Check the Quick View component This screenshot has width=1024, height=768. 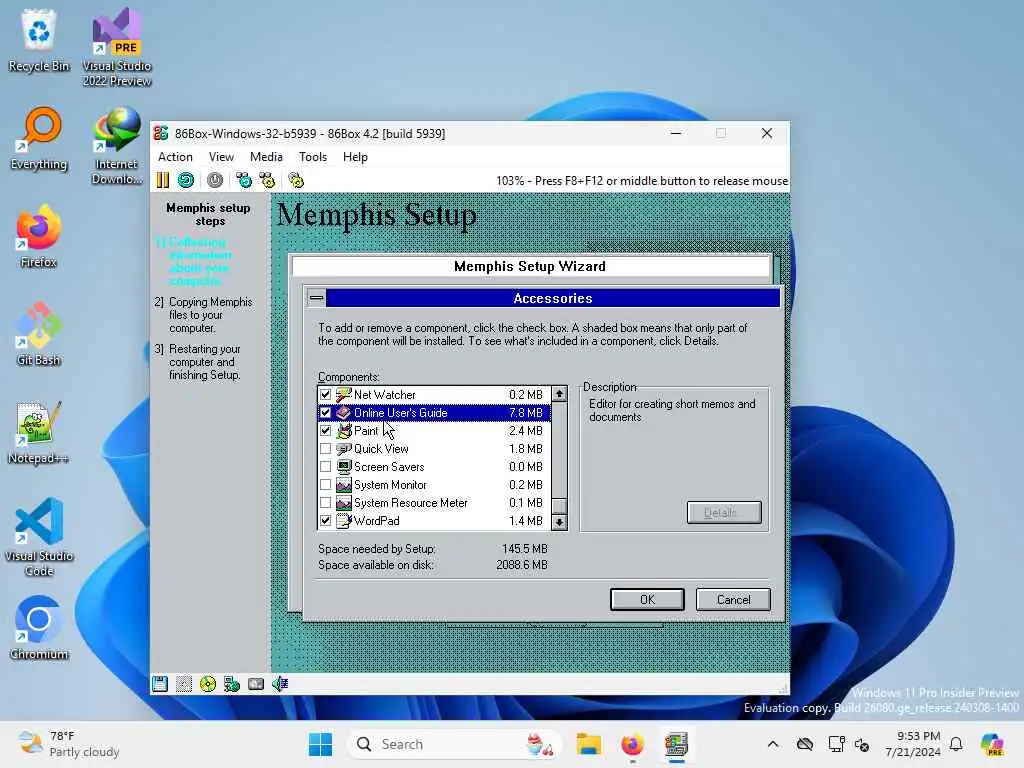click(325, 449)
